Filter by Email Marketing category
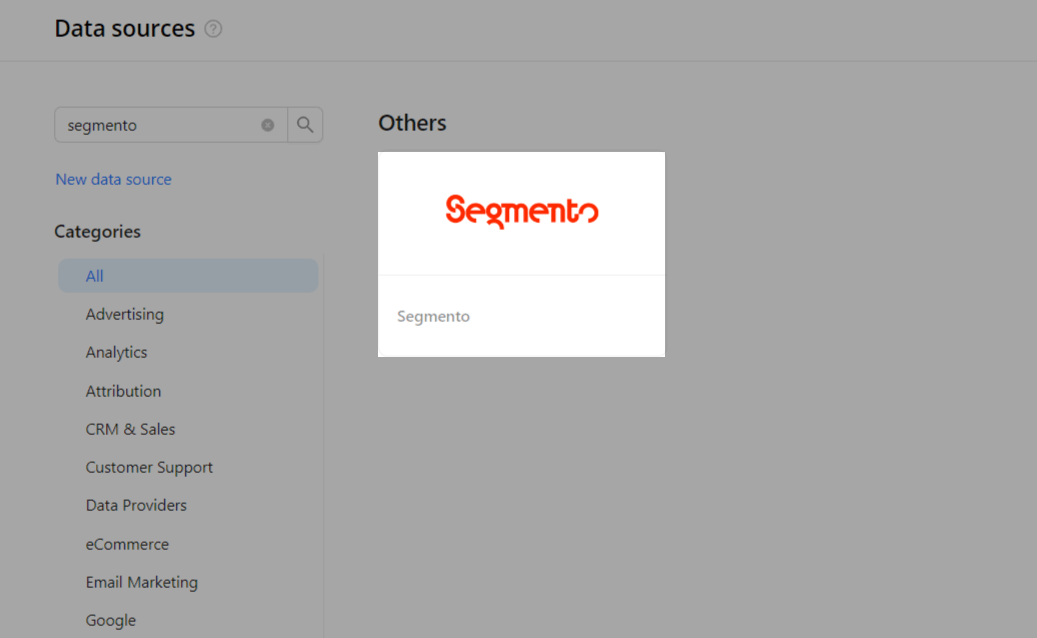The width and height of the screenshot is (1037, 638). (x=142, y=582)
